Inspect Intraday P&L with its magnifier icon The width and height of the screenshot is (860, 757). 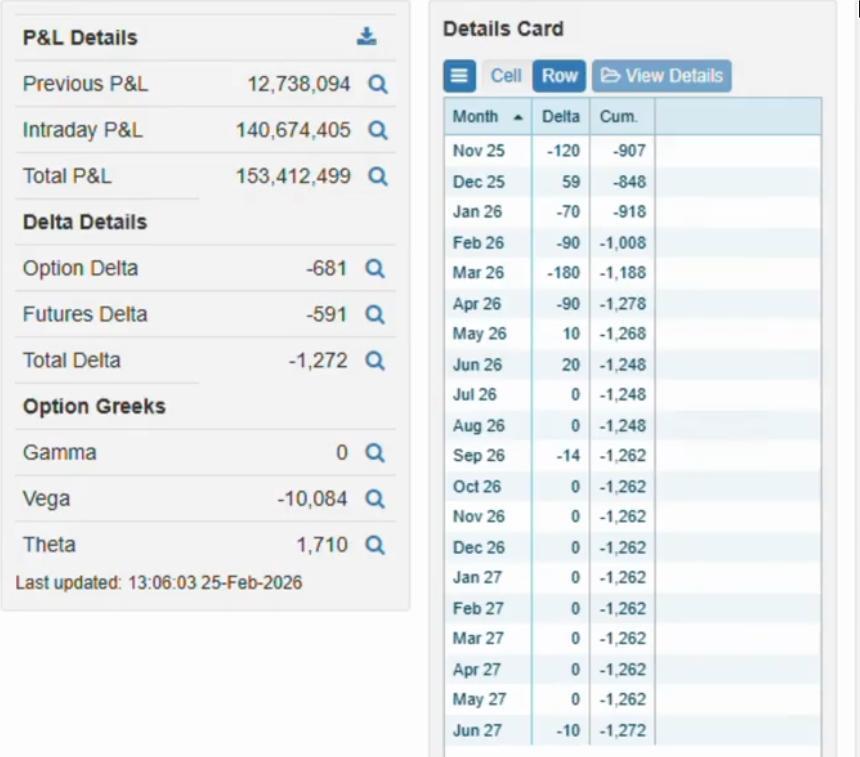(377, 130)
